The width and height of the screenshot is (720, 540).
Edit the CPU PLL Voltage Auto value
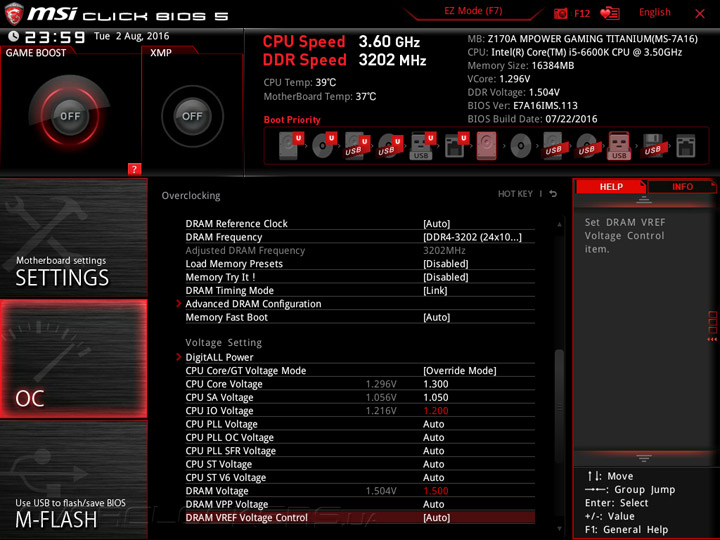(x=433, y=424)
